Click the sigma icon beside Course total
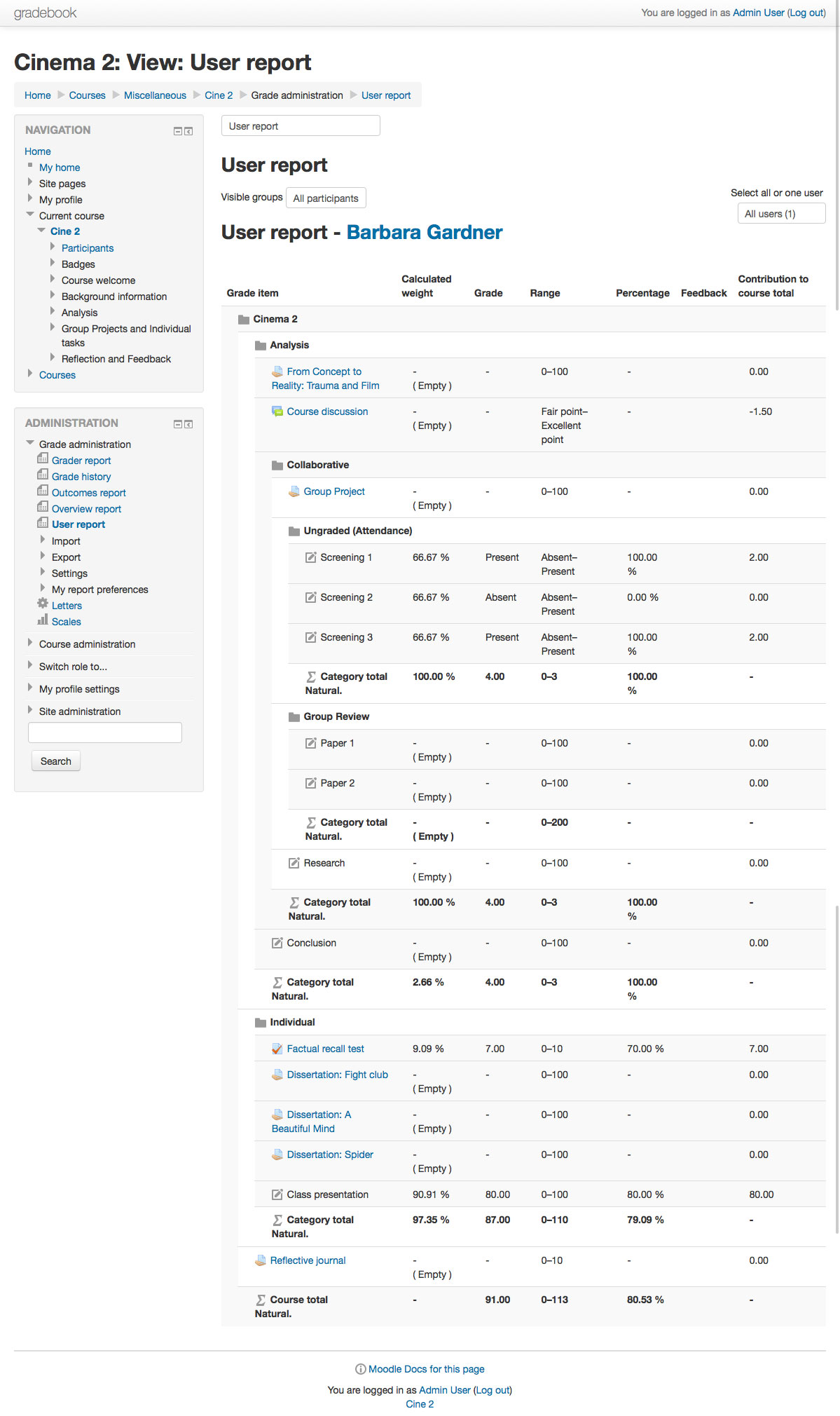 coord(261,1300)
